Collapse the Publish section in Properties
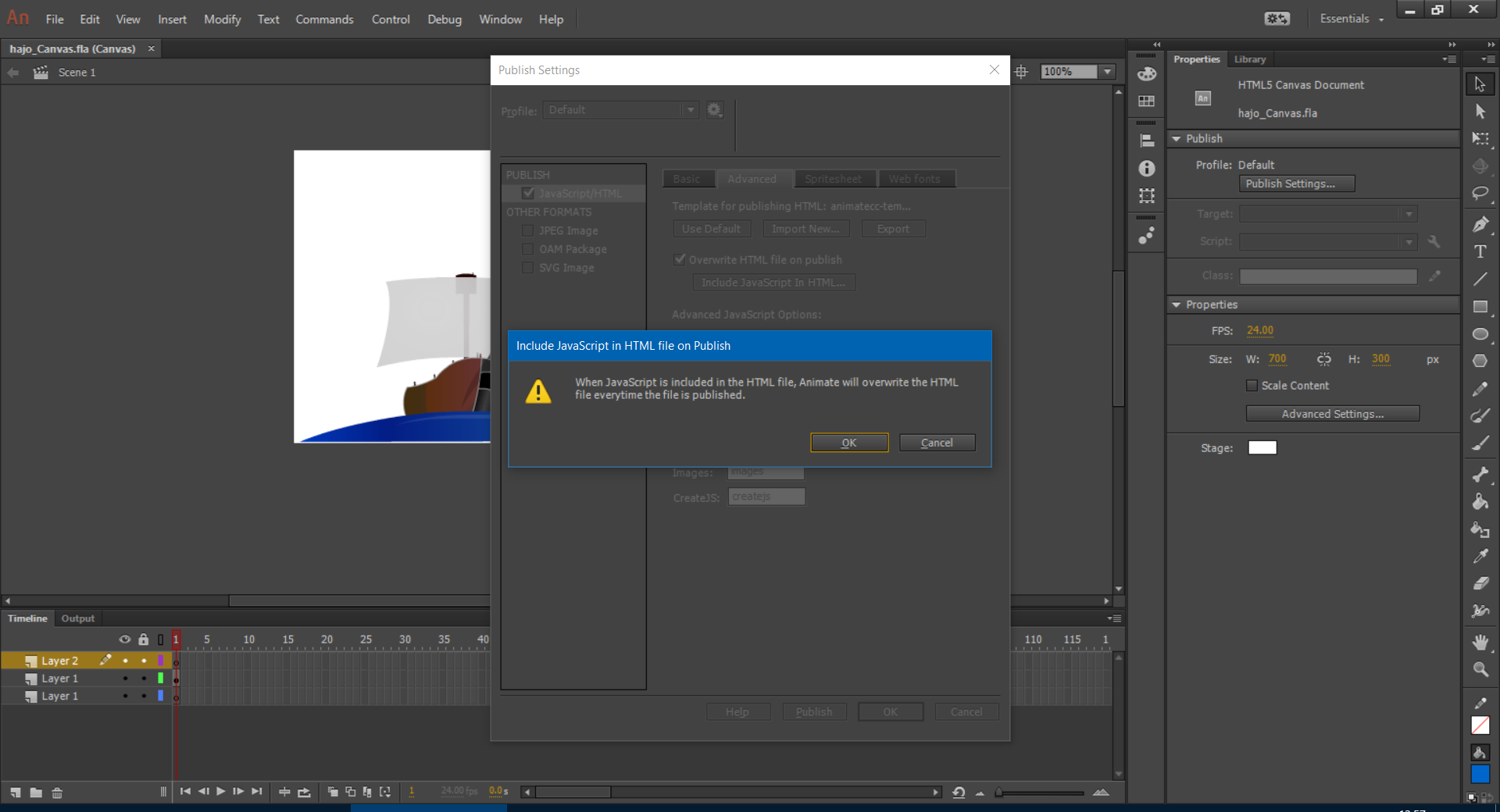Screen dimensions: 1500x812 tap(1177, 139)
